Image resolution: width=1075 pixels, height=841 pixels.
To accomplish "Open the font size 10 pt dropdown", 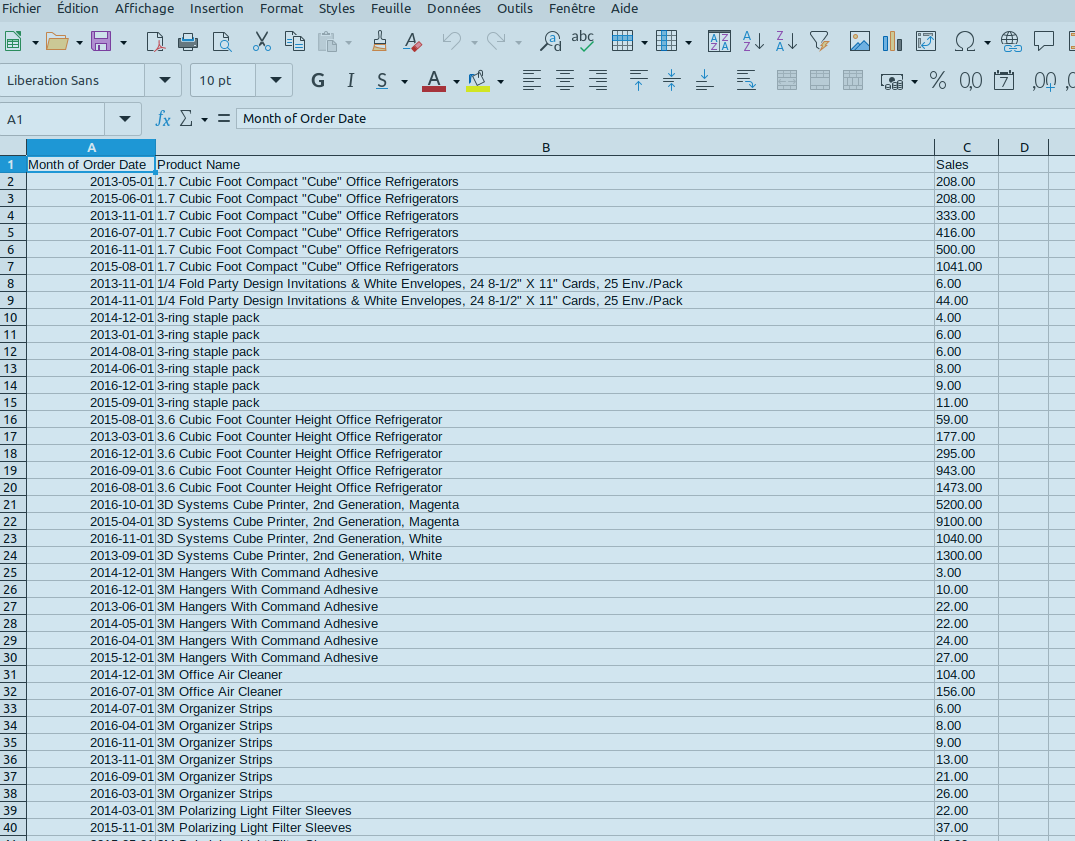I will click(x=274, y=81).
